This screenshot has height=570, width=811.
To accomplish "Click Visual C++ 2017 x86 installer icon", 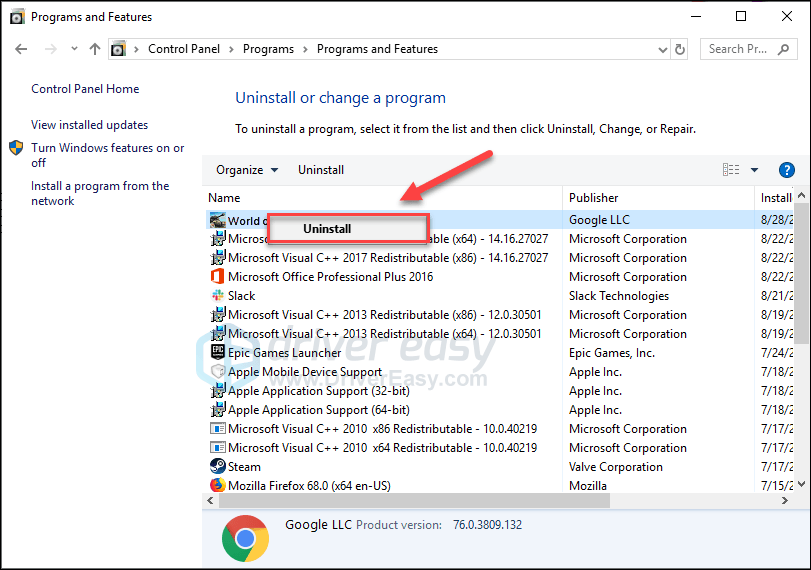I will [218, 257].
